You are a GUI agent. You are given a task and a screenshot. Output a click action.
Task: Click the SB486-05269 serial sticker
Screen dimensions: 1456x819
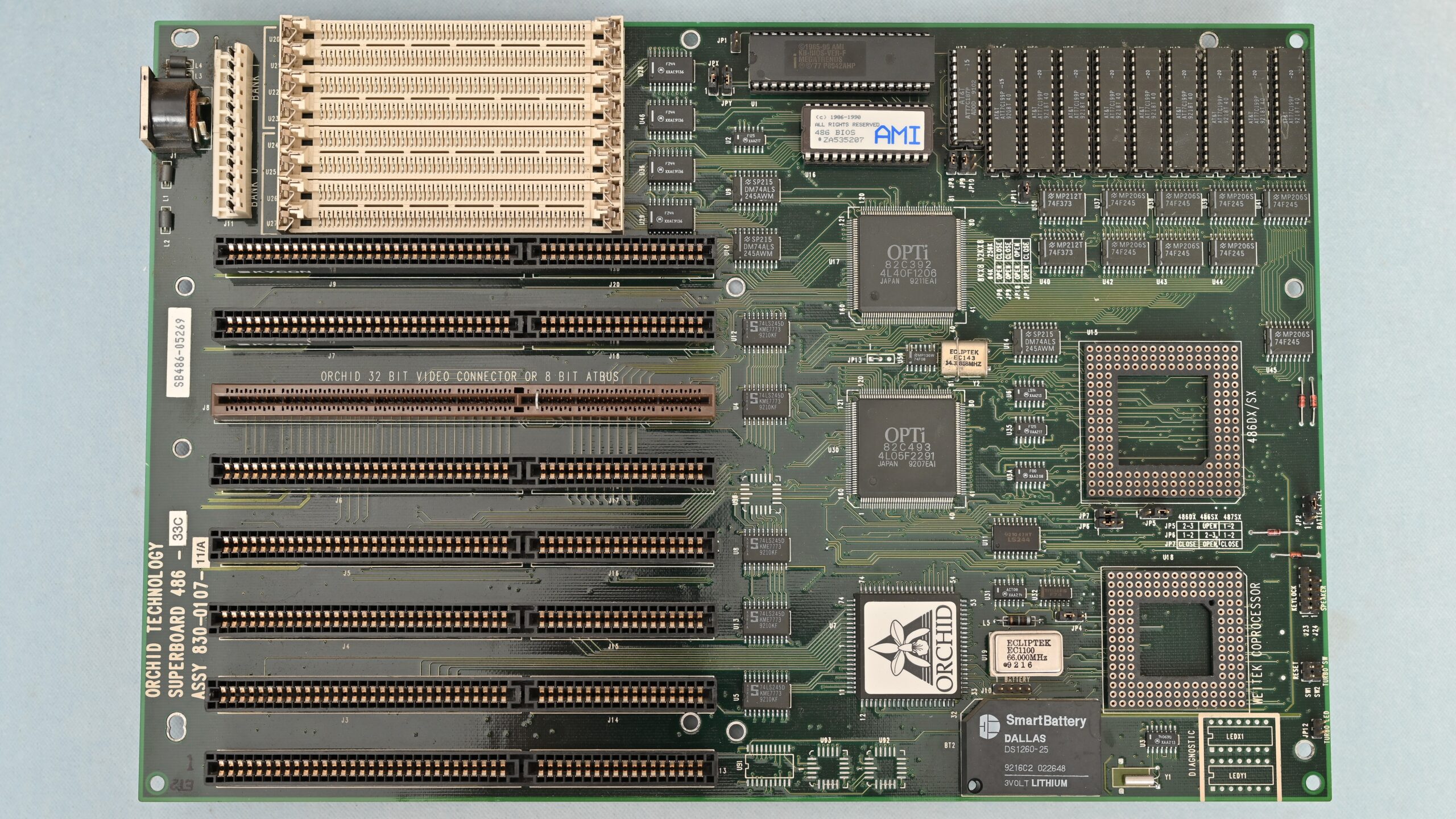click(x=179, y=353)
